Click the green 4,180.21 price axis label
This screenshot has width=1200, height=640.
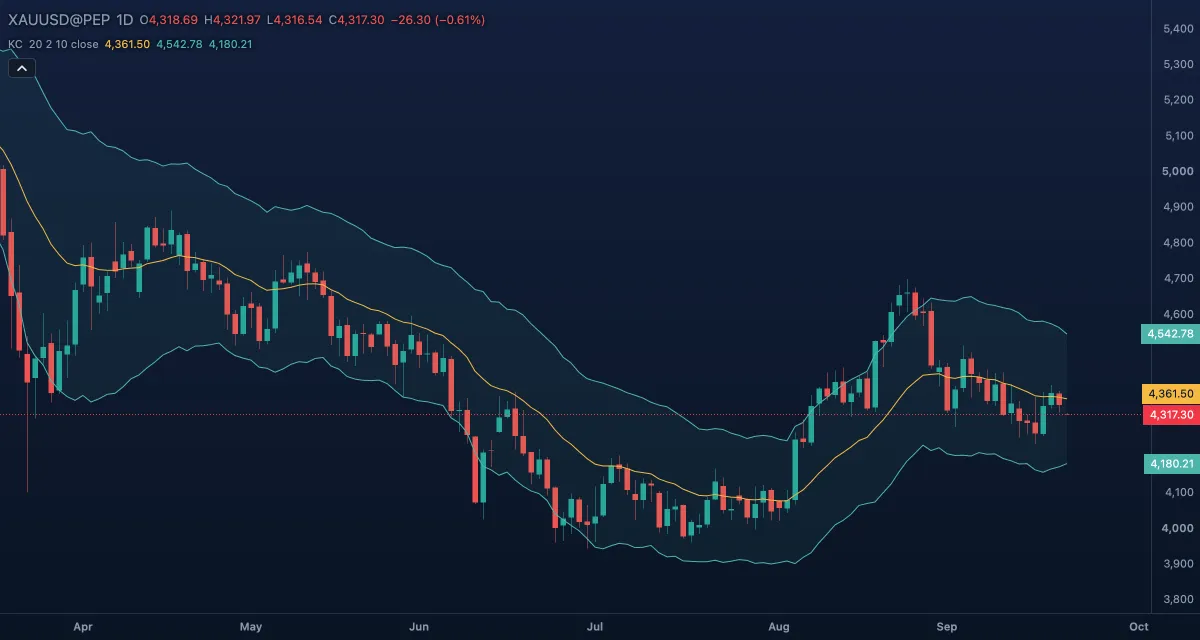pyautogui.click(x=1170, y=463)
